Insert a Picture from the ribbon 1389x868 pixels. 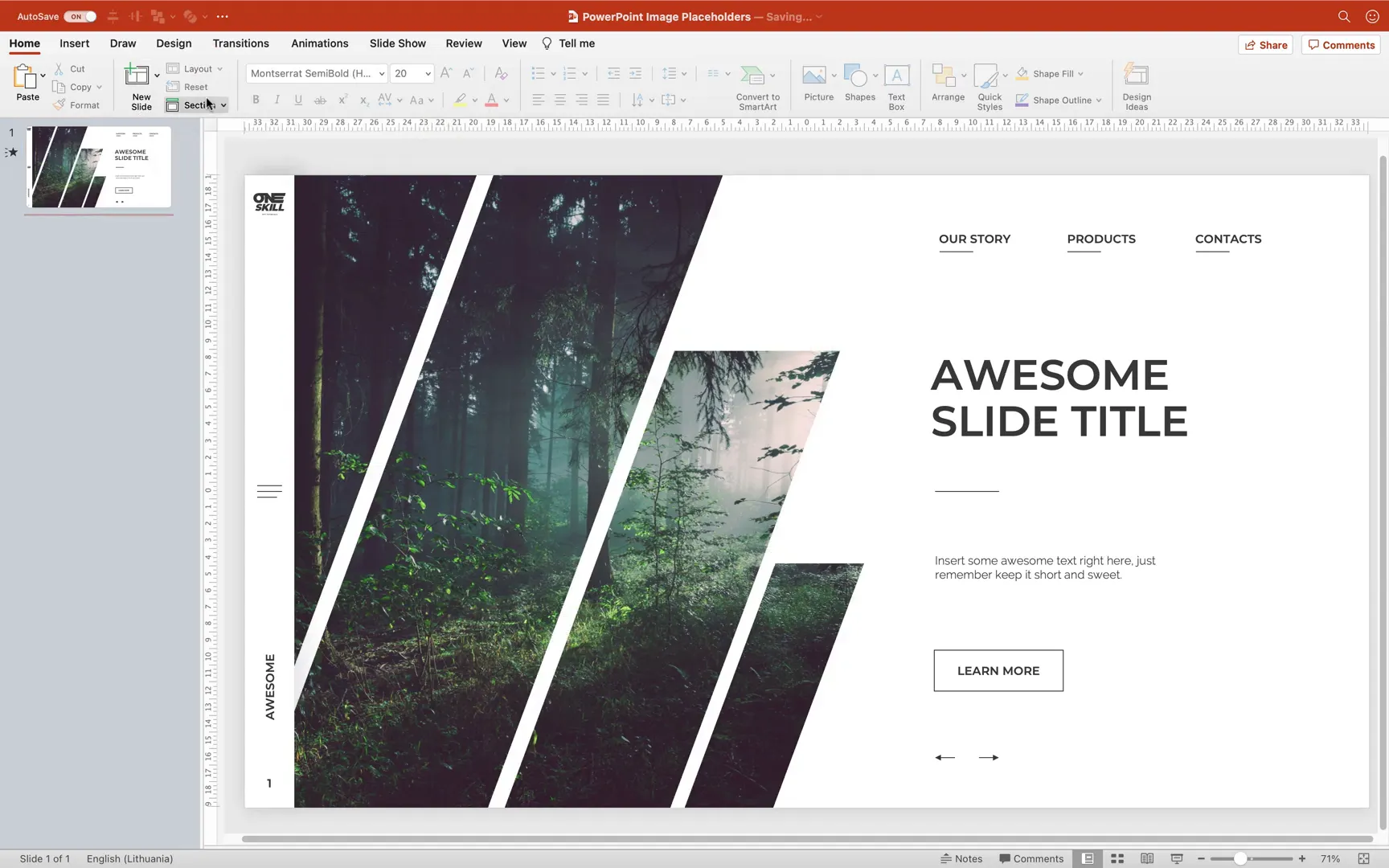(818, 84)
